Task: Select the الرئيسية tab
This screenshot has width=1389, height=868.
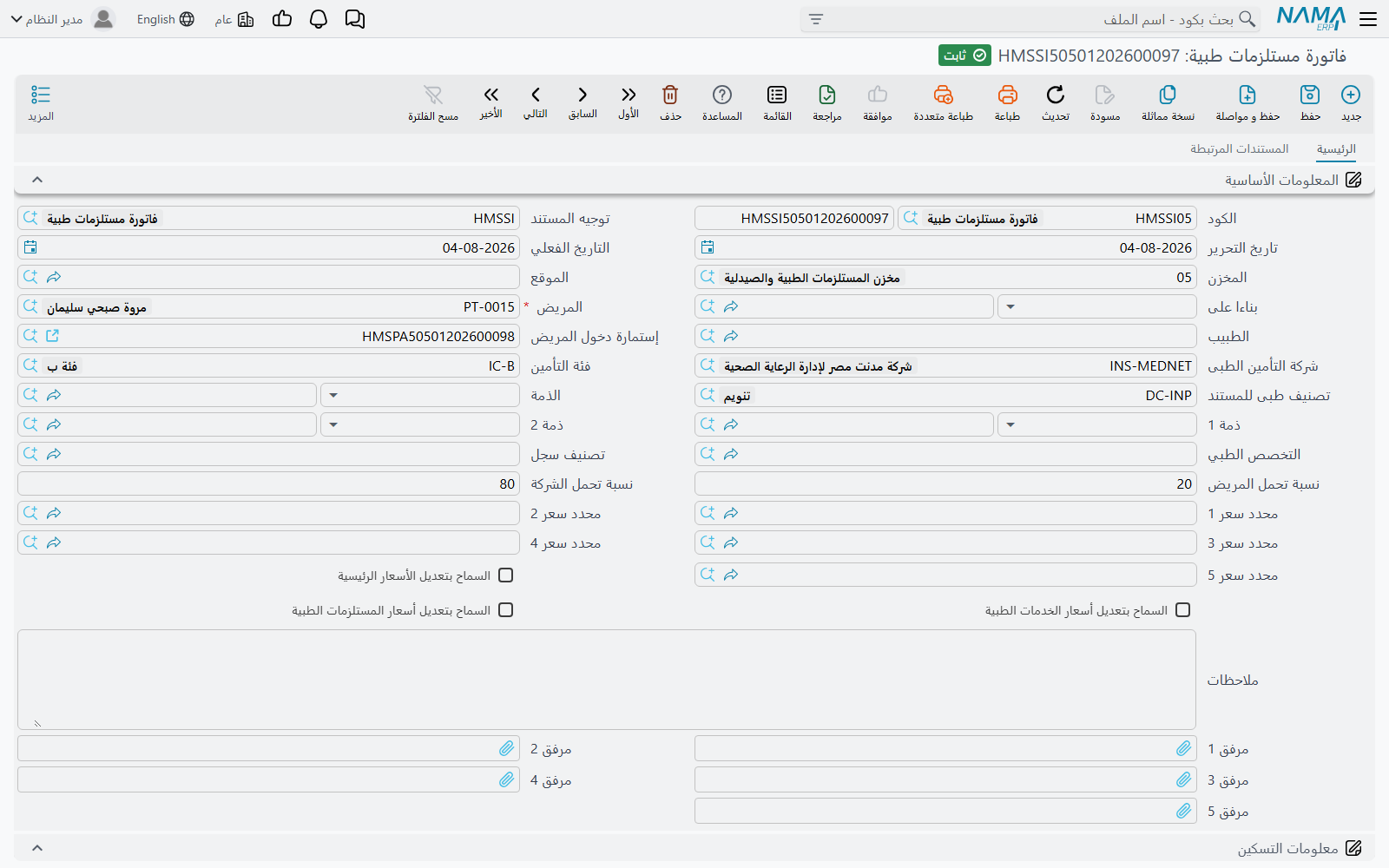Action: click(x=1336, y=149)
